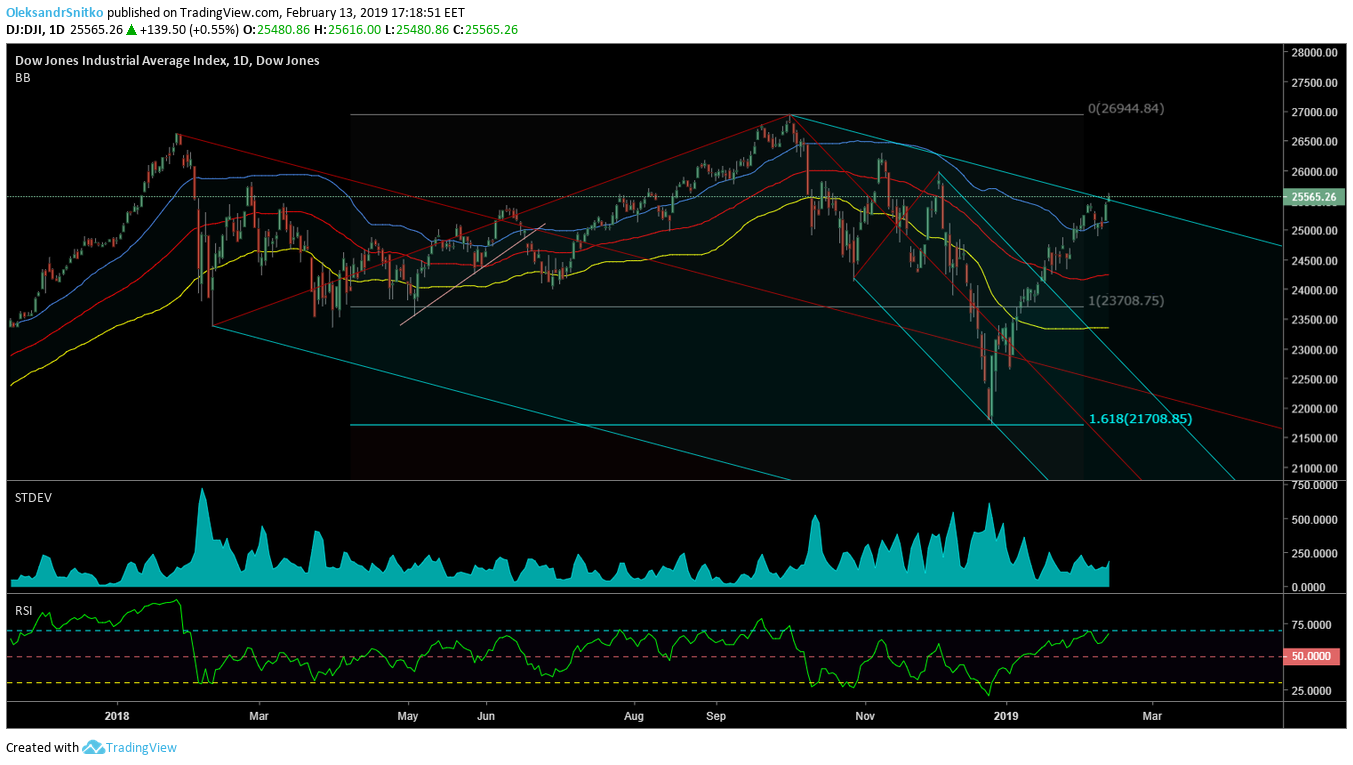Click the high price H:25616.00
The width and height of the screenshot is (1353, 765).
348,30
